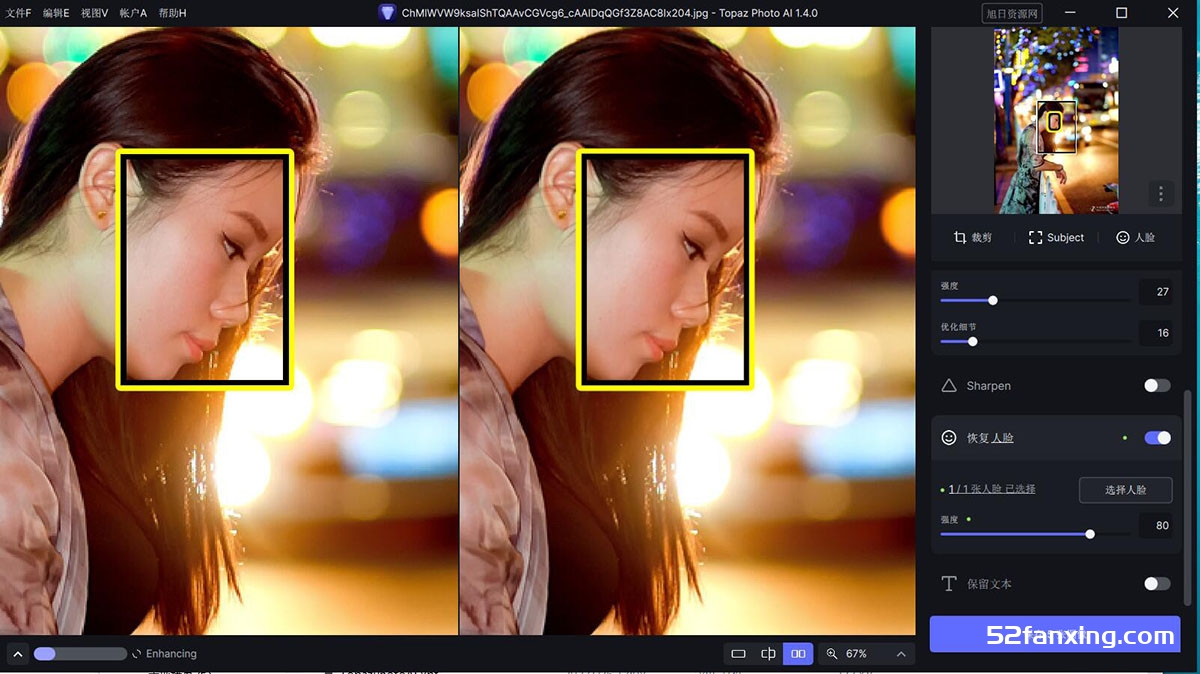The height and width of the screenshot is (674, 1200).
Task: Click the face 强度 value field showing 80
Action: coord(1155,525)
